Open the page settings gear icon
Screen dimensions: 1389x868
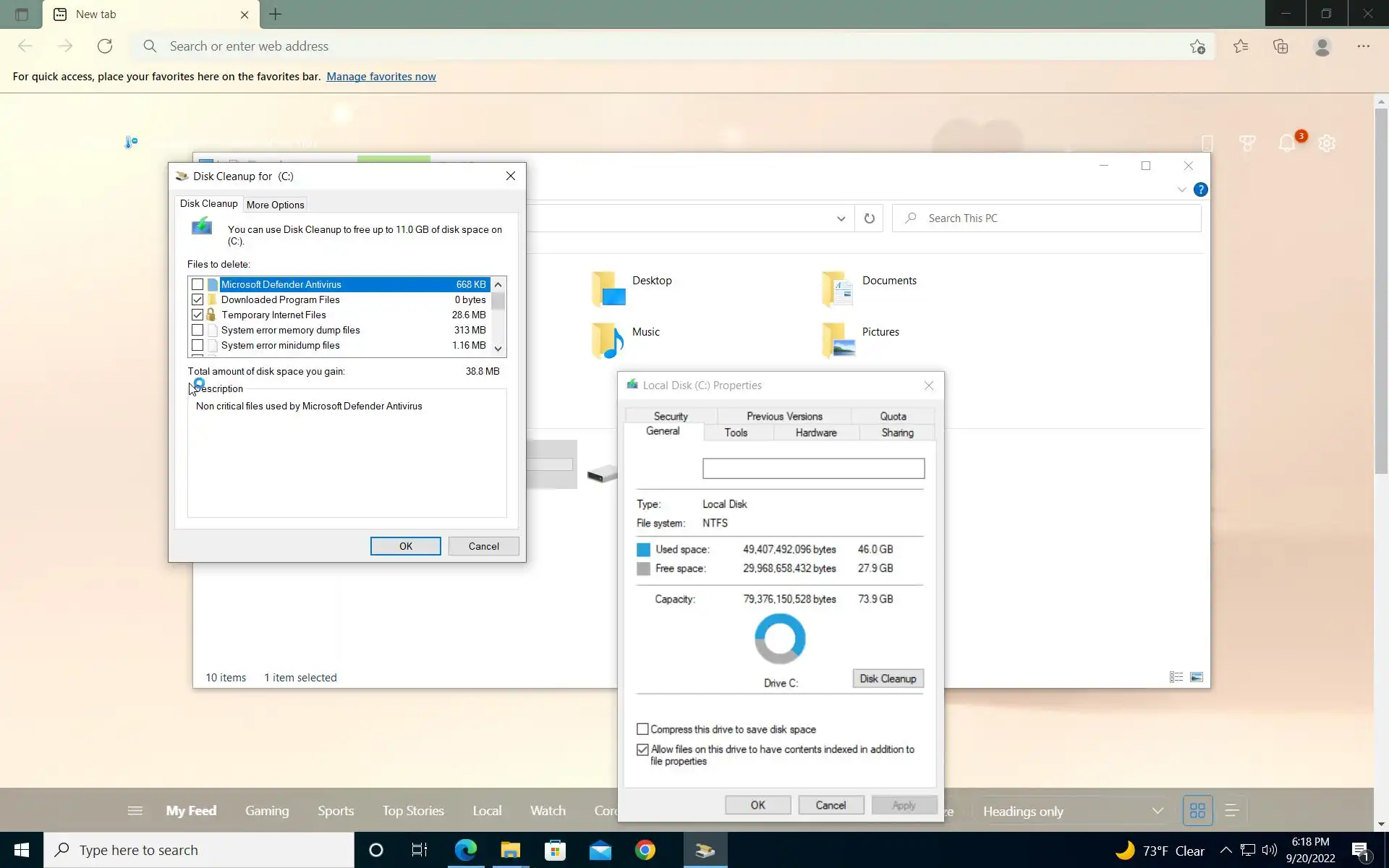pyautogui.click(x=1327, y=143)
